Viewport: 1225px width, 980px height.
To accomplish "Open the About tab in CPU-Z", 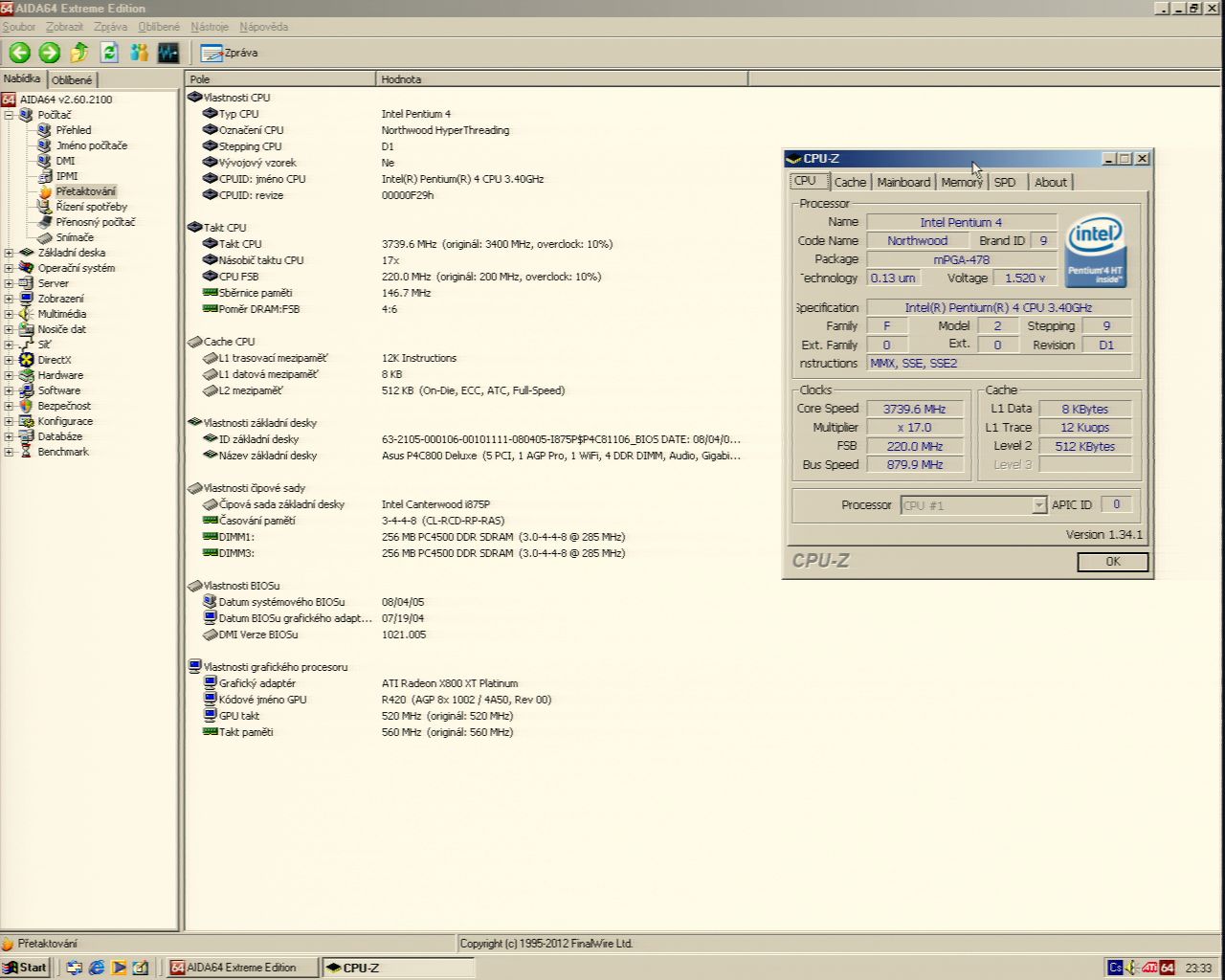I will pos(1051,182).
